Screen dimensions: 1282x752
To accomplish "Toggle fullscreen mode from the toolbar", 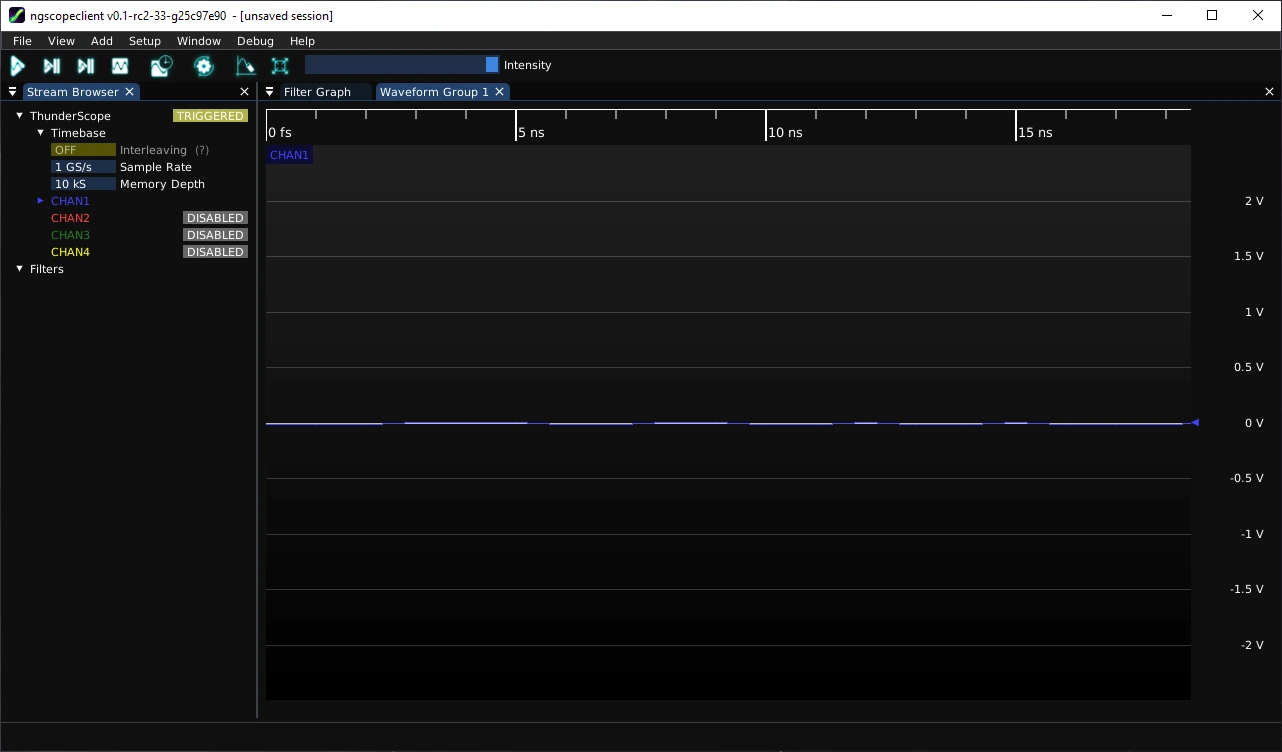I will click(279, 65).
